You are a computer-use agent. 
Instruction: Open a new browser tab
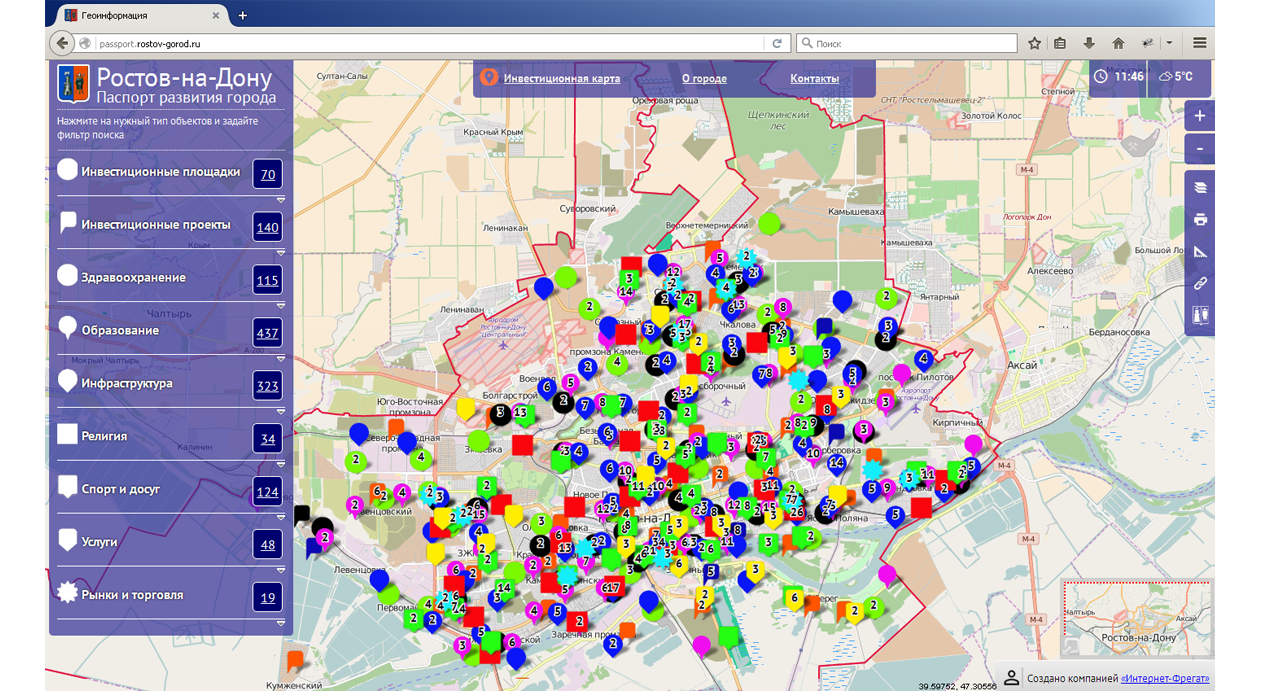pyautogui.click(x=243, y=15)
